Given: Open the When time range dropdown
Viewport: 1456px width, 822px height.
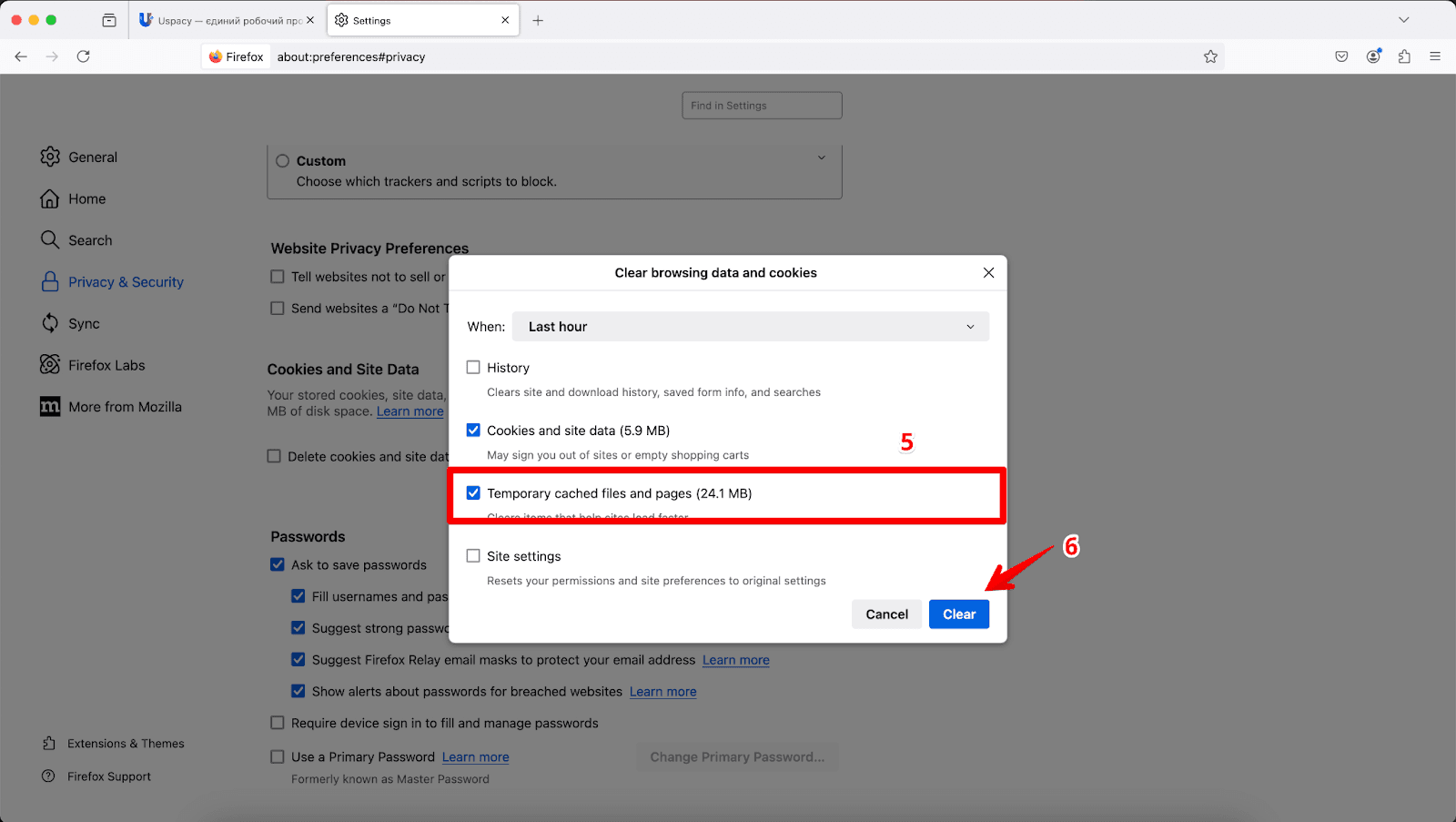Looking at the screenshot, I should click(x=750, y=327).
